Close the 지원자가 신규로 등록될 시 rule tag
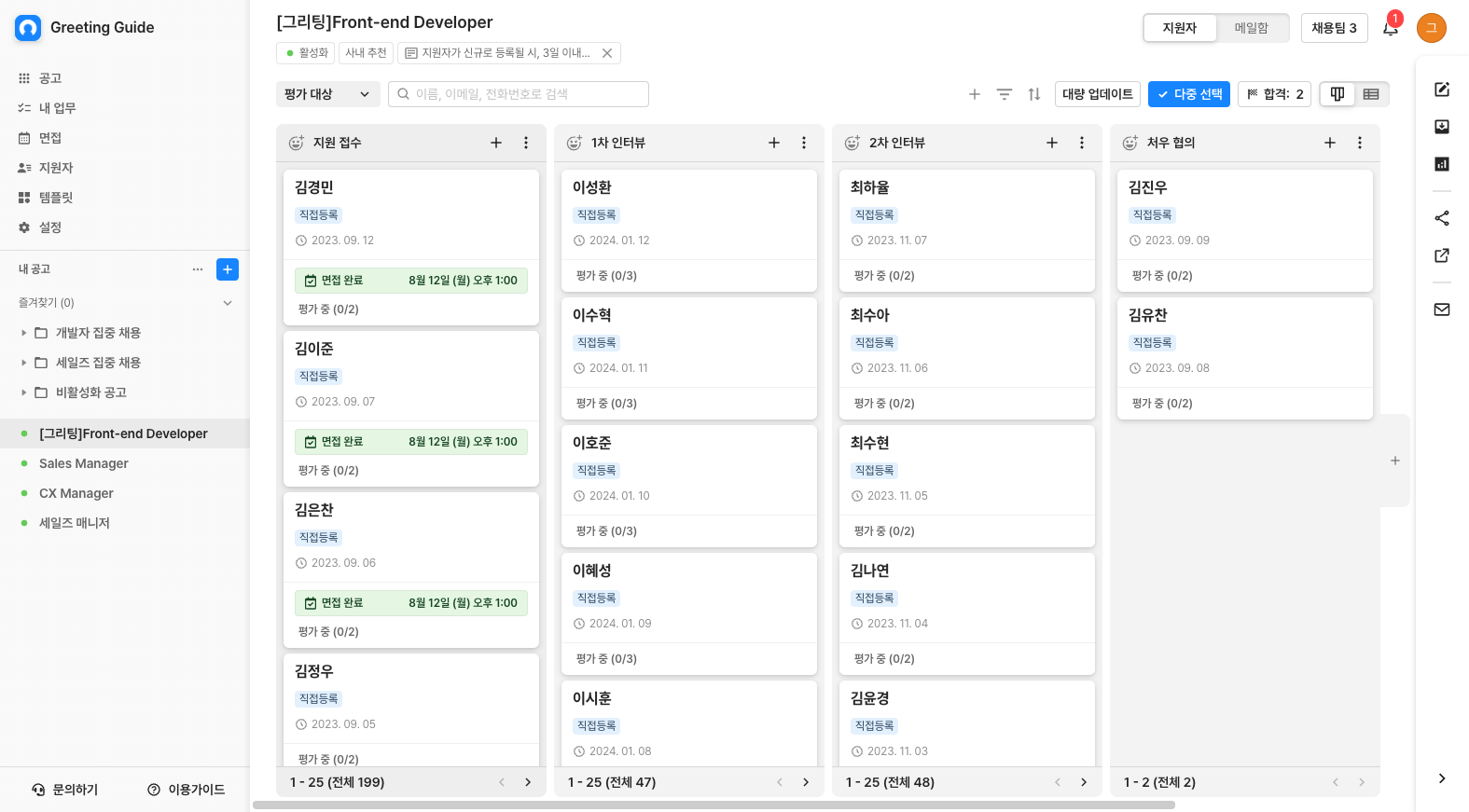 point(607,53)
